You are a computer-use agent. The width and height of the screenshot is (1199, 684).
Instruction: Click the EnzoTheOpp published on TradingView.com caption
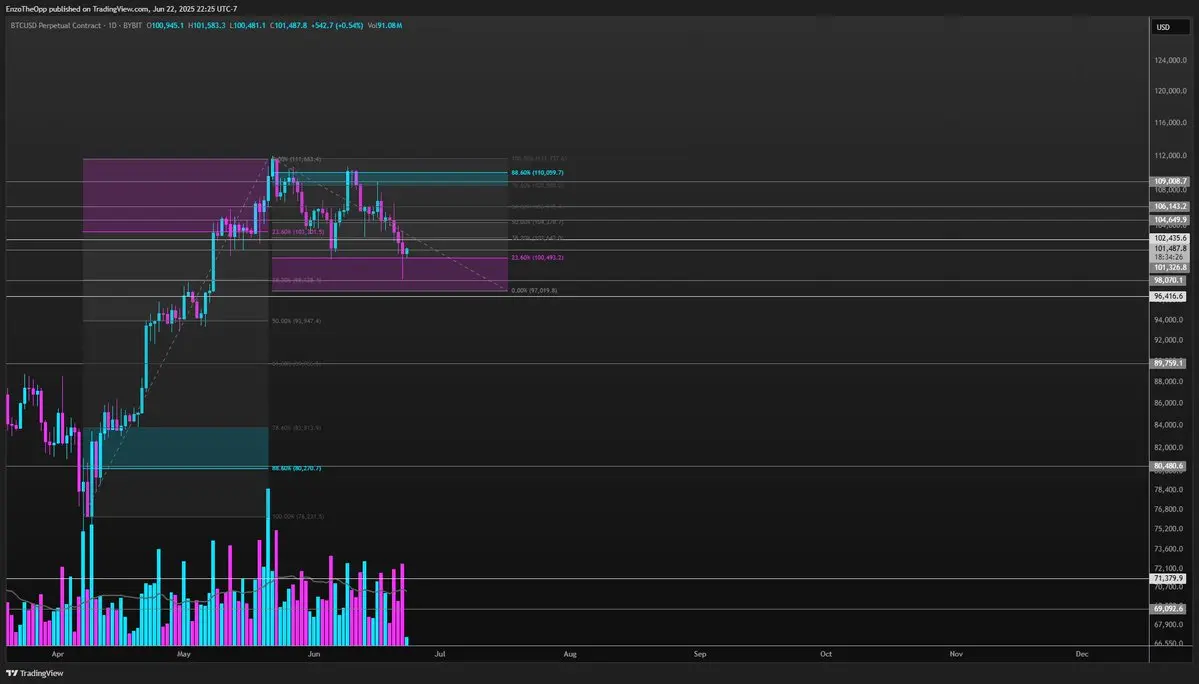click(x=122, y=9)
